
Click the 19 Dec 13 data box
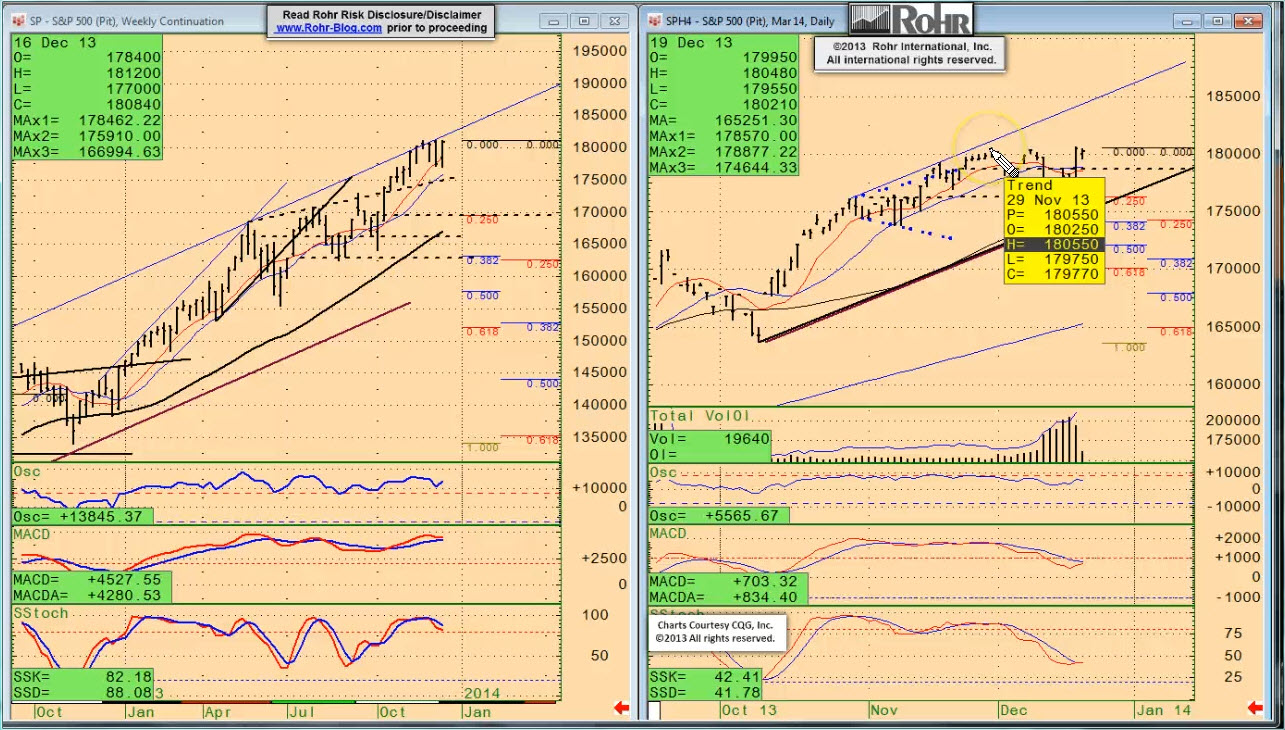pos(724,104)
